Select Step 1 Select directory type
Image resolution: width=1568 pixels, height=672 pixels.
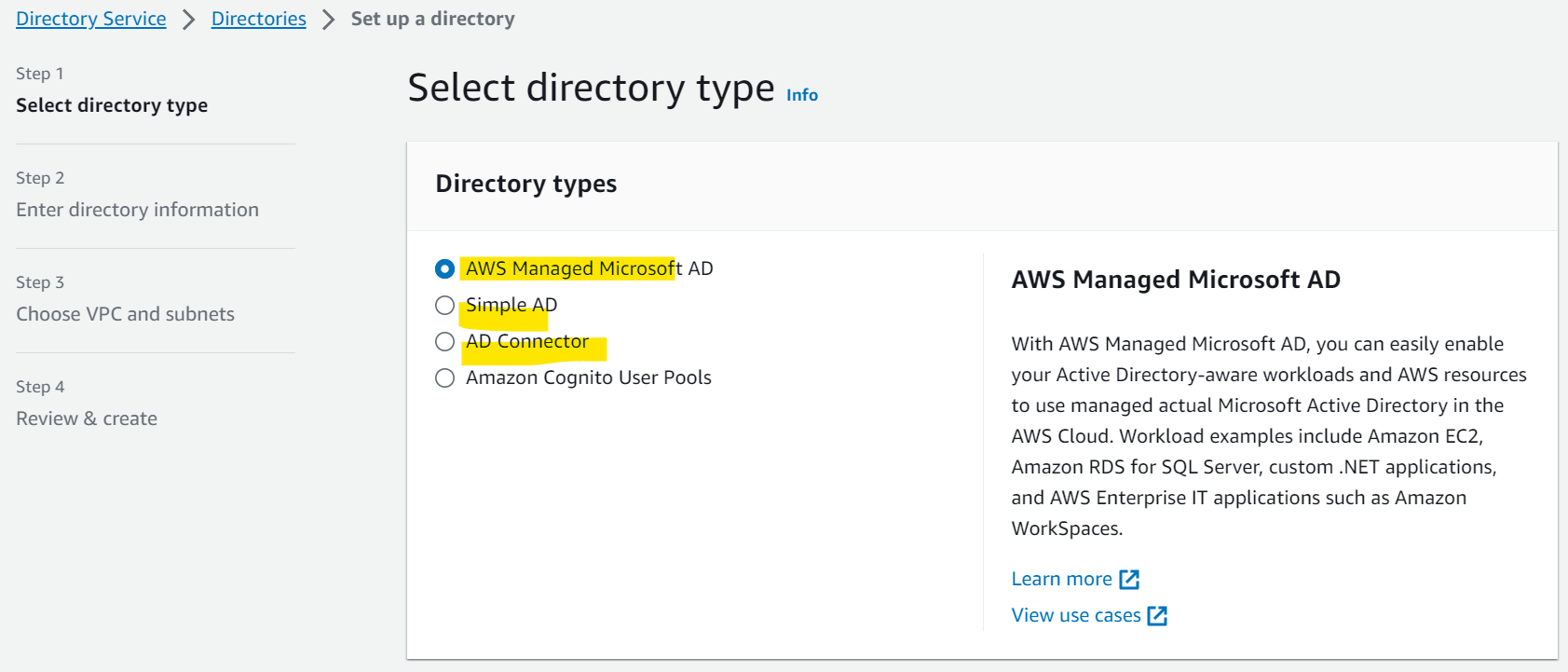point(112,90)
